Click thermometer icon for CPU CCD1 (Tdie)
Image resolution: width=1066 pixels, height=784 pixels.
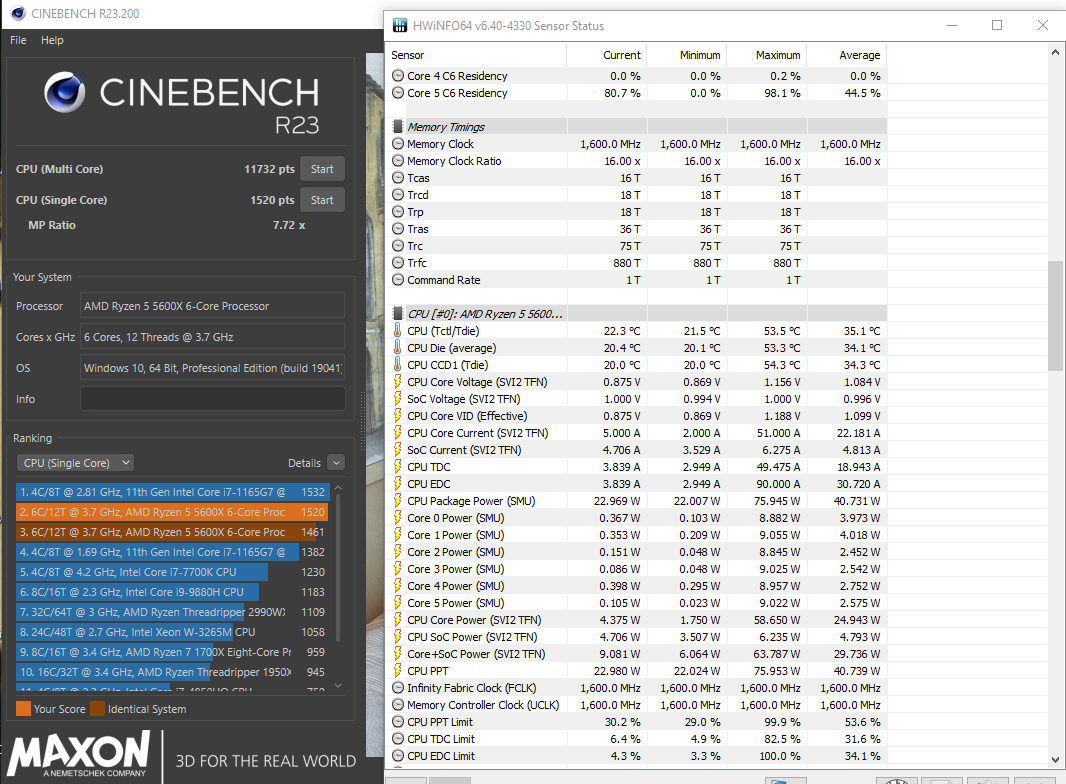click(x=398, y=364)
